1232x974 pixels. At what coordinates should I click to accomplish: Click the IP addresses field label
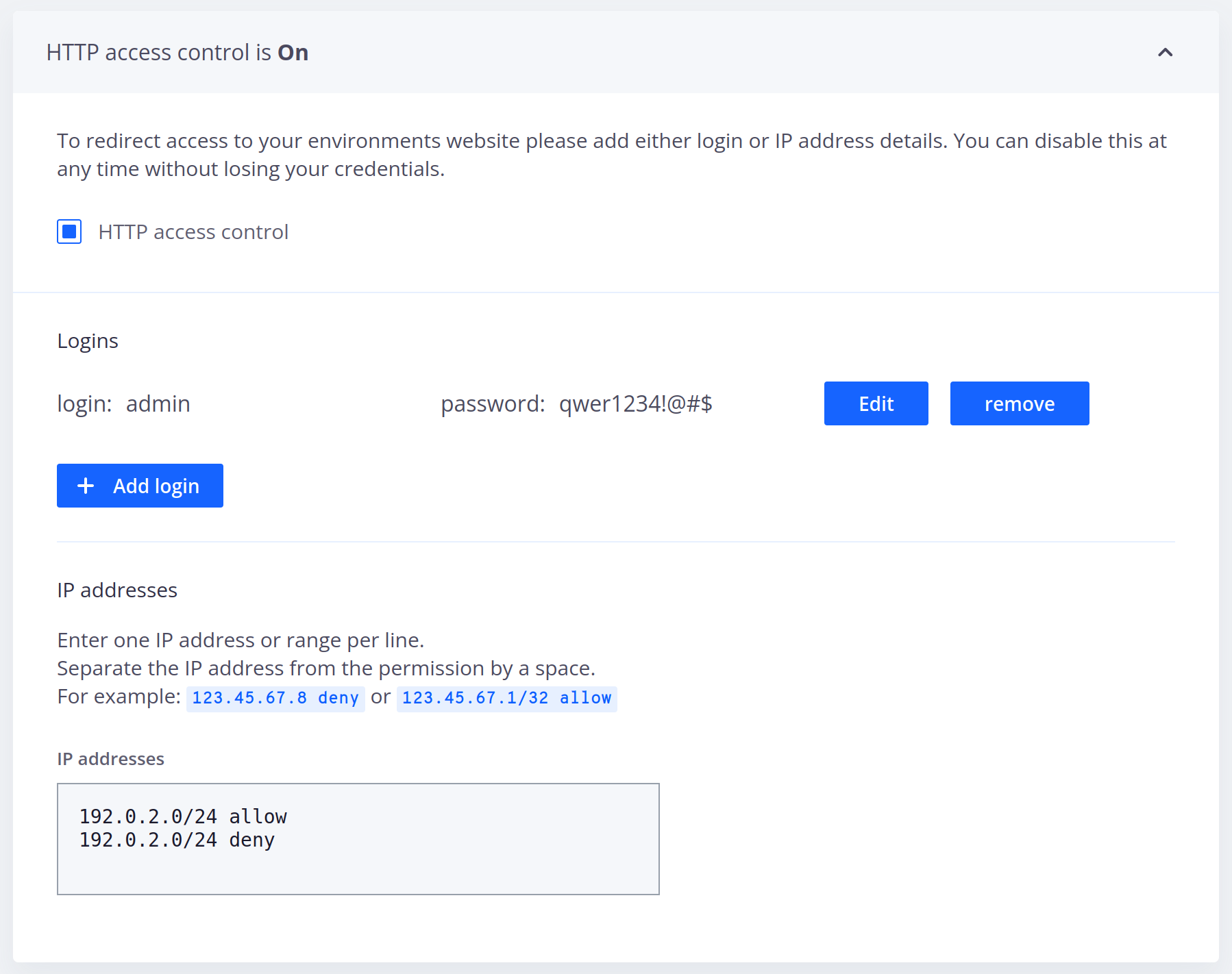pyautogui.click(x=110, y=758)
